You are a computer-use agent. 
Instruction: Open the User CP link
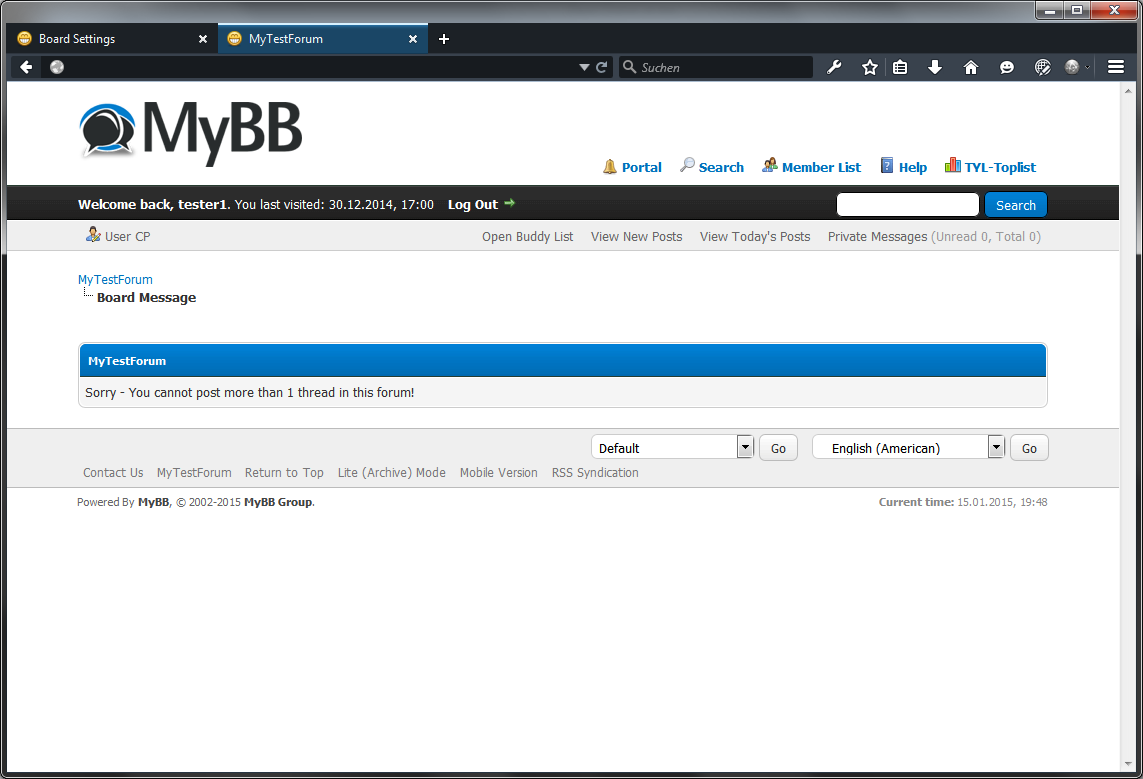point(127,236)
